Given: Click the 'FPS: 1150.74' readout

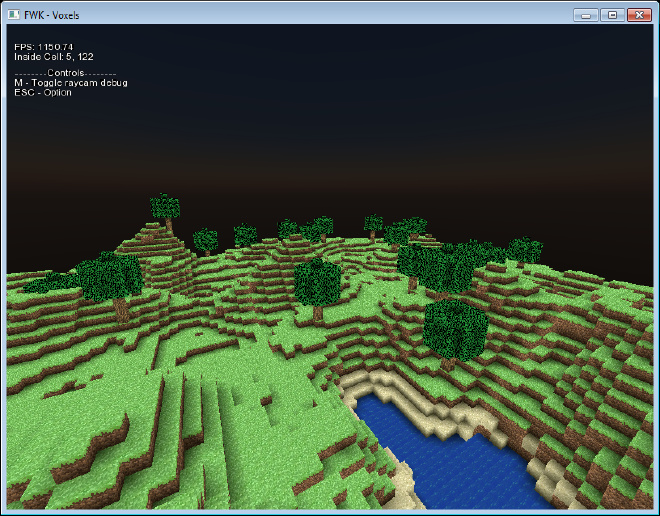Looking at the screenshot, I should click(x=44, y=47).
